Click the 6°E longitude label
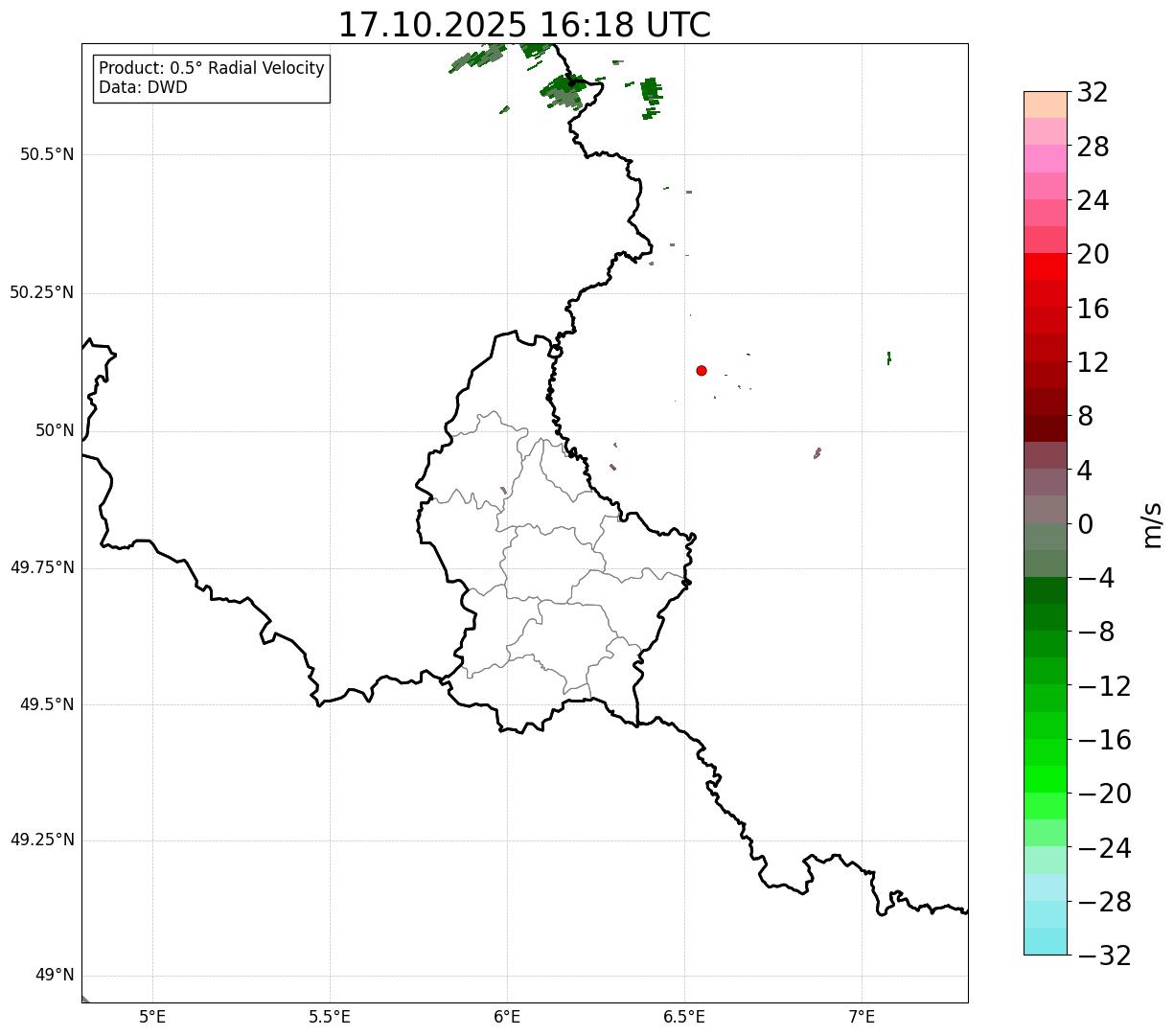The image size is (1174, 1036). pos(507,1017)
